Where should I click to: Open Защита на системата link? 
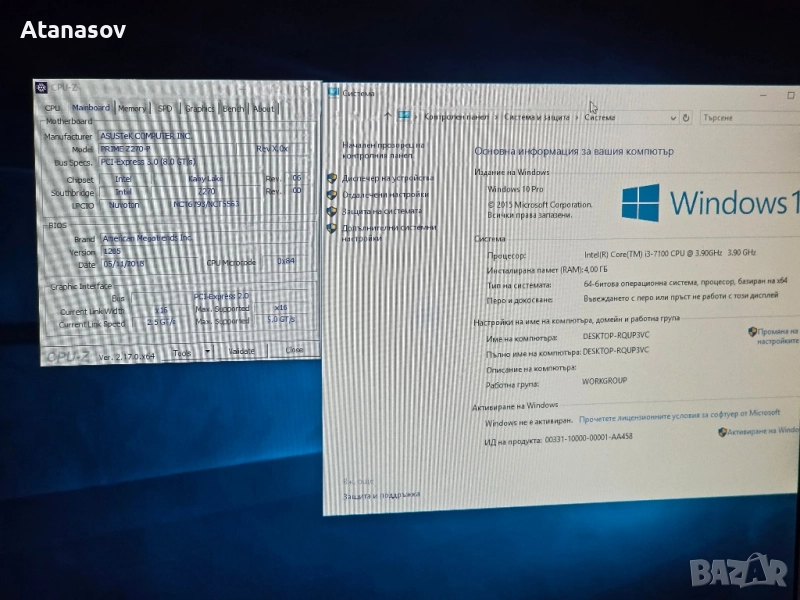click(x=382, y=210)
